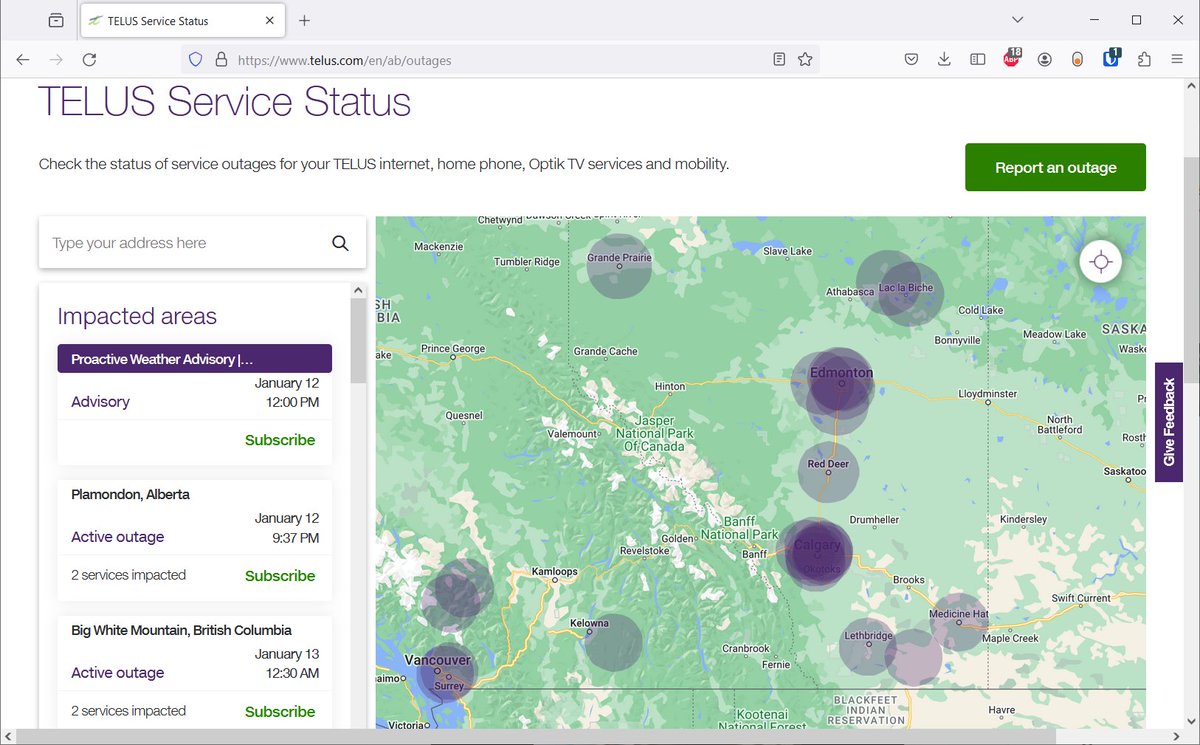Click the impacted areas list scrollbar thumb

(358, 340)
